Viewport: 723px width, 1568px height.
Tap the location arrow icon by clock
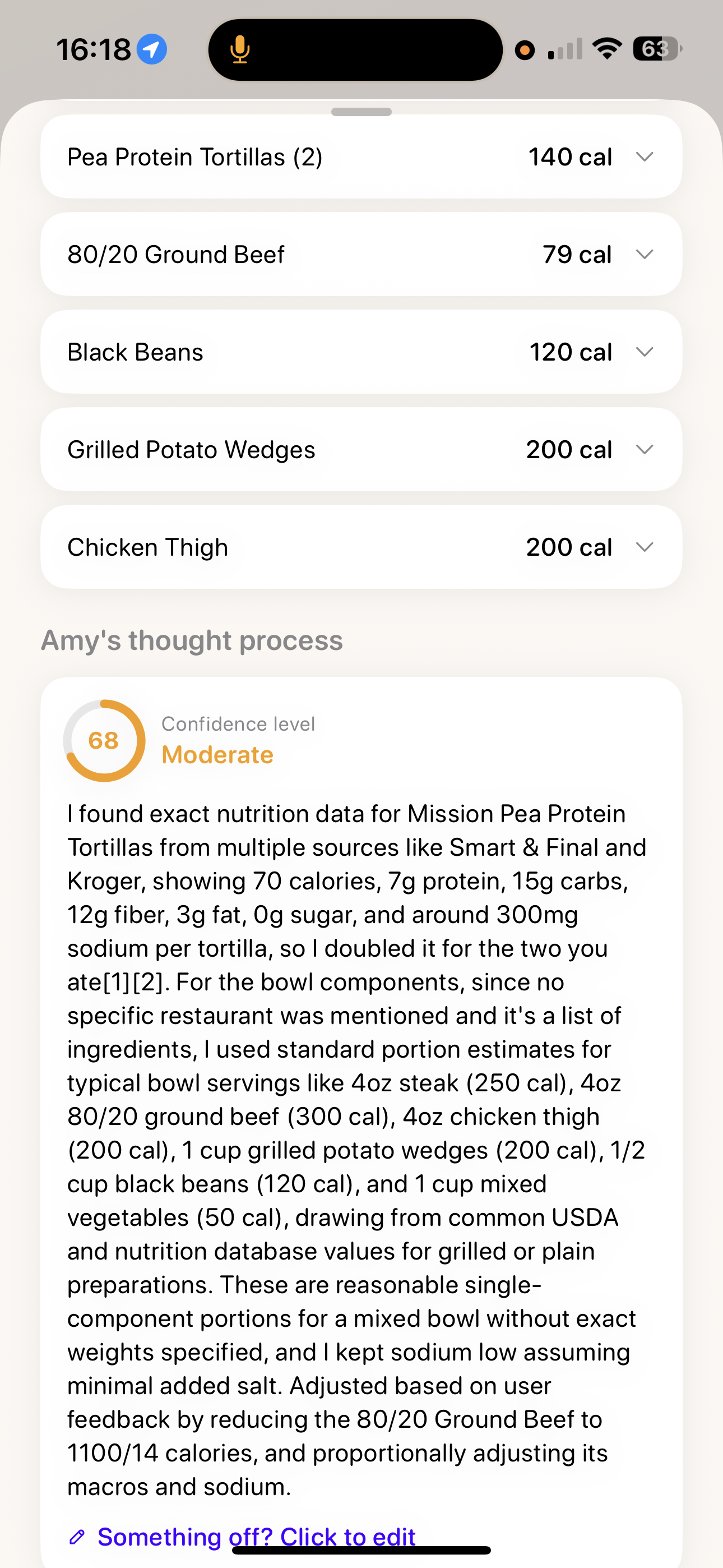tap(151, 49)
